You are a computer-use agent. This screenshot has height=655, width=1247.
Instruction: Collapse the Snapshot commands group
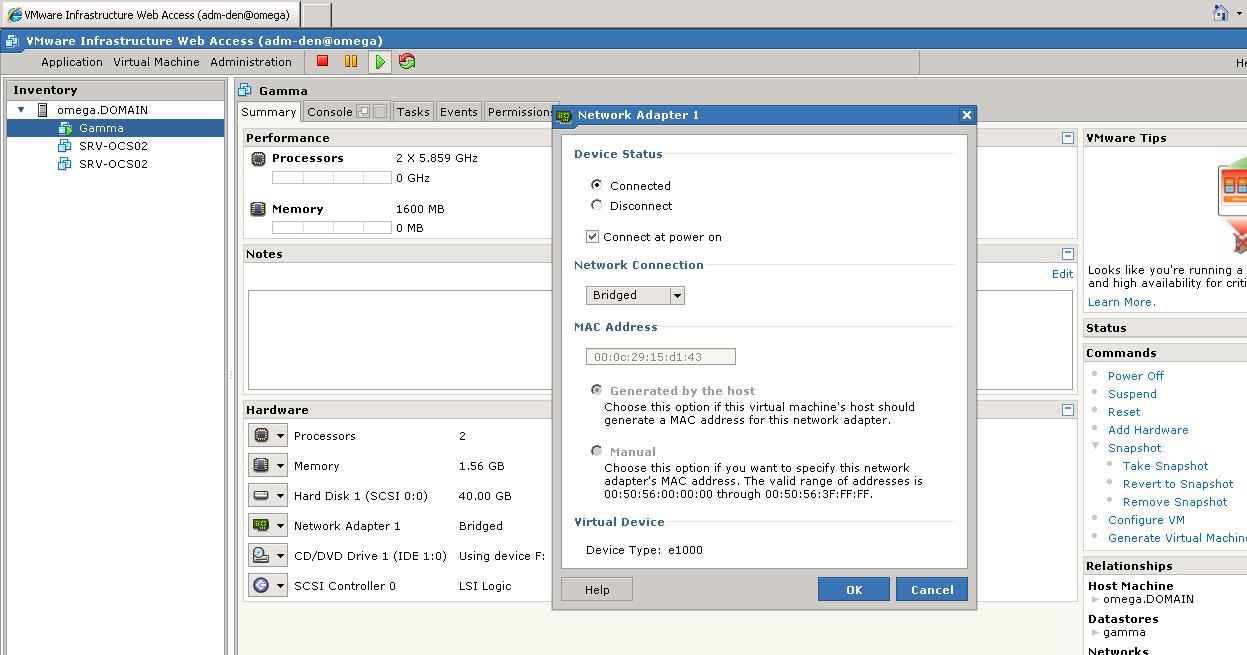click(x=1096, y=447)
